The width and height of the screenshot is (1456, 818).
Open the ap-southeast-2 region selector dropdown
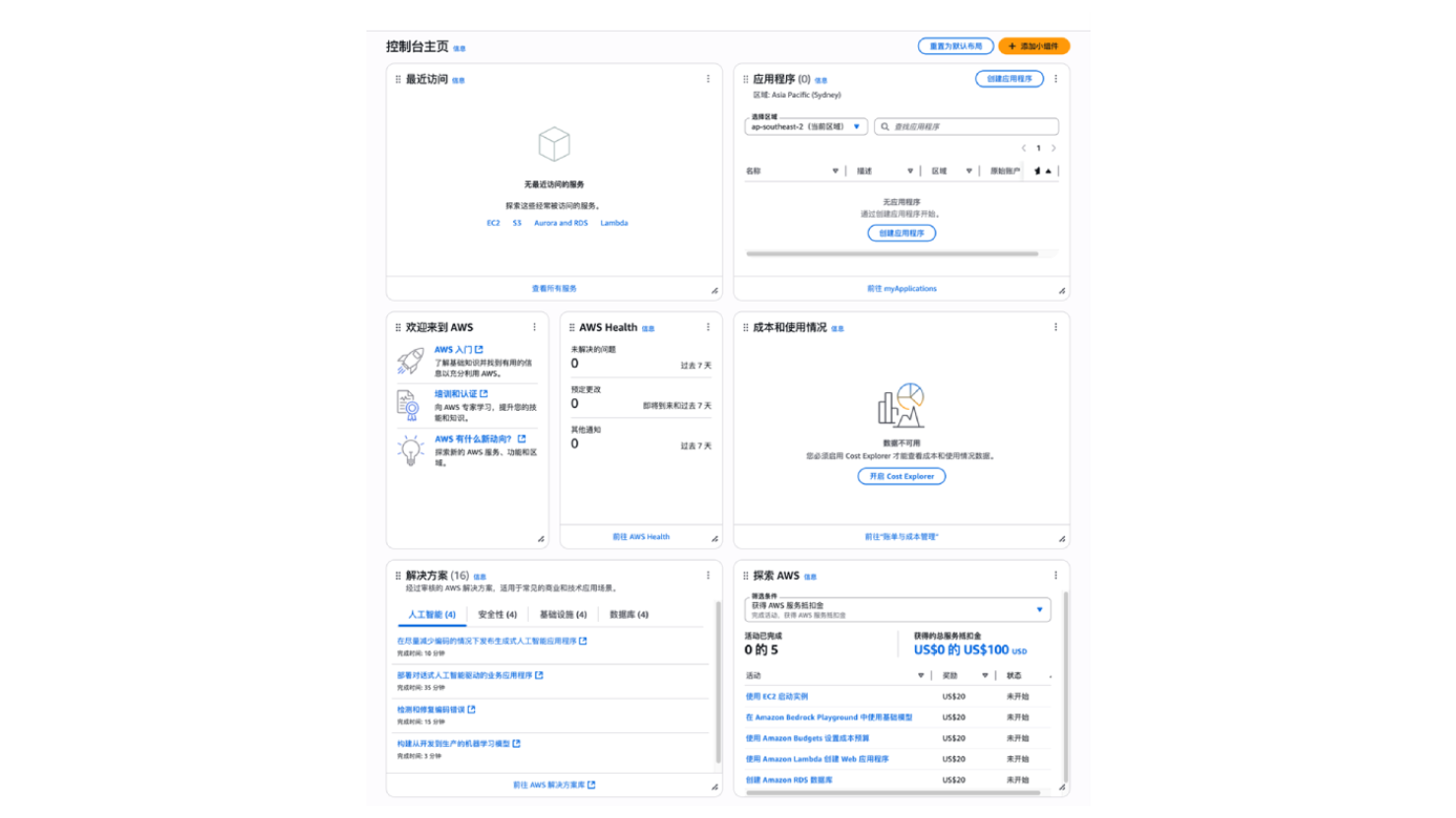(x=806, y=127)
